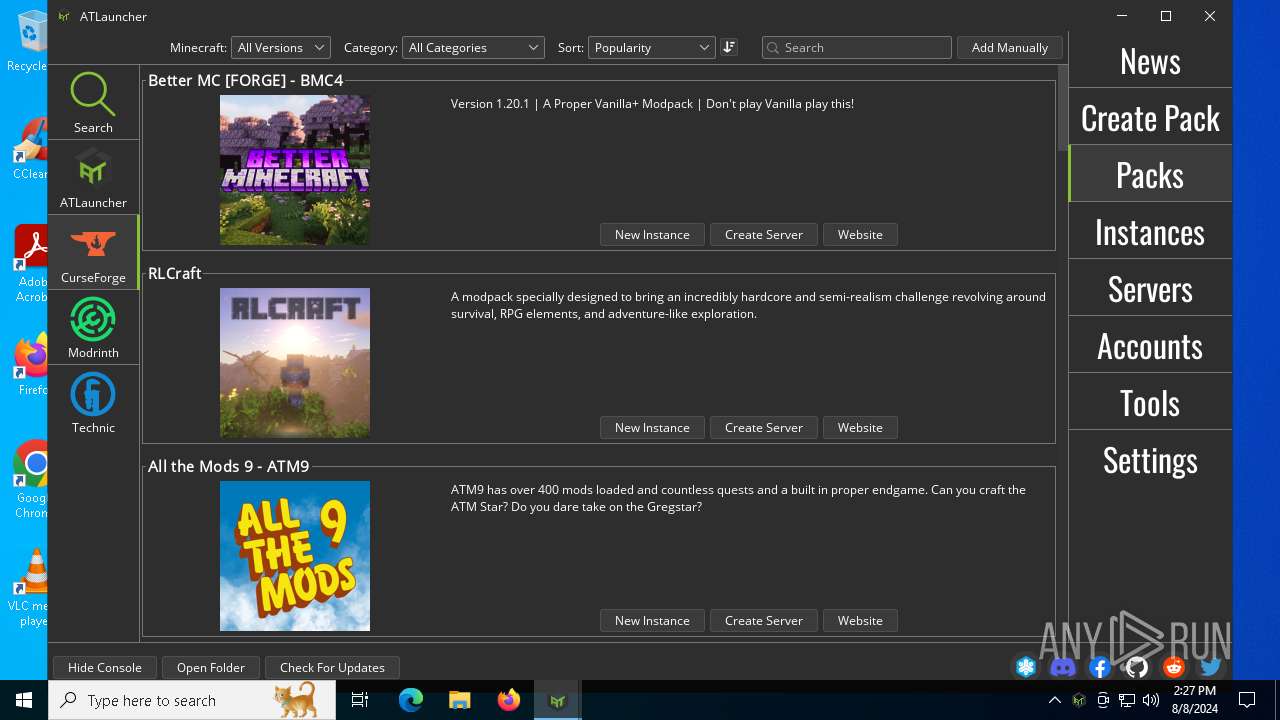Image resolution: width=1280 pixels, height=720 pixels.
Task: Open the taskbar clock and date
Action: tap(1194, 700)
